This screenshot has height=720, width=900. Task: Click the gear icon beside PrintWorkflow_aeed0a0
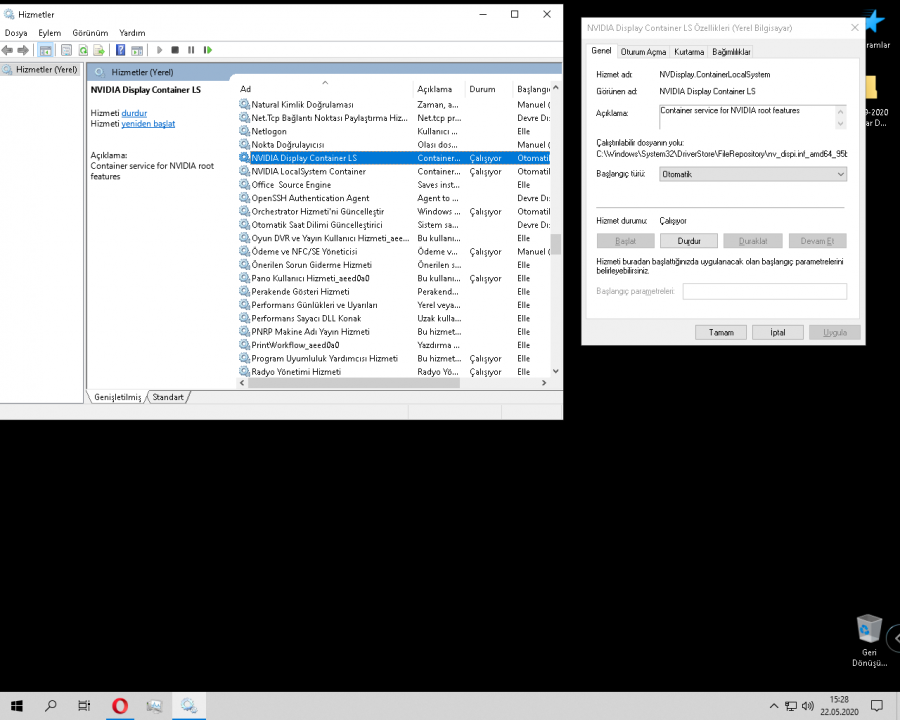tap(244, 344)
